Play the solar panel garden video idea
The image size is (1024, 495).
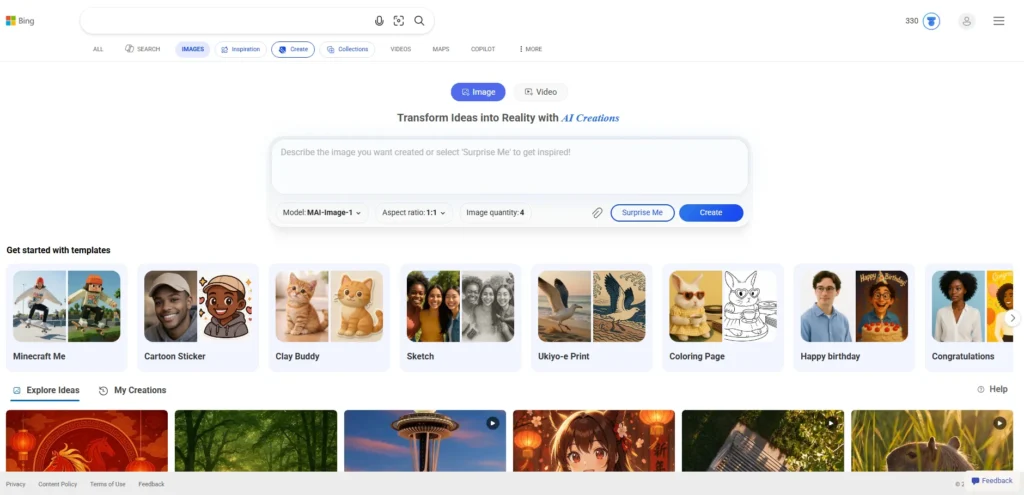[830, 423]
